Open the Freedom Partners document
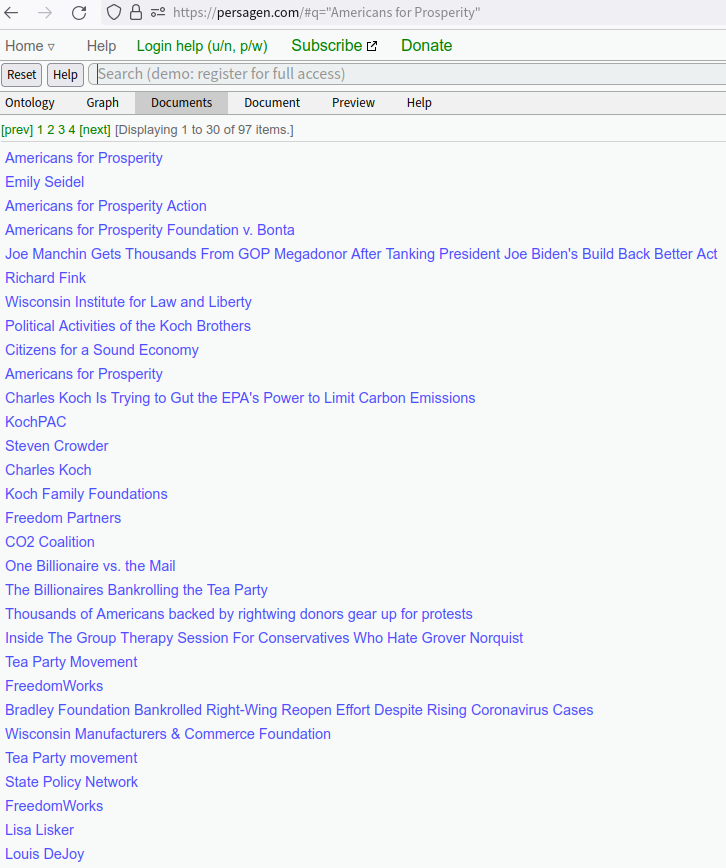The image size is (726, 868). click(x=63, y=518)
